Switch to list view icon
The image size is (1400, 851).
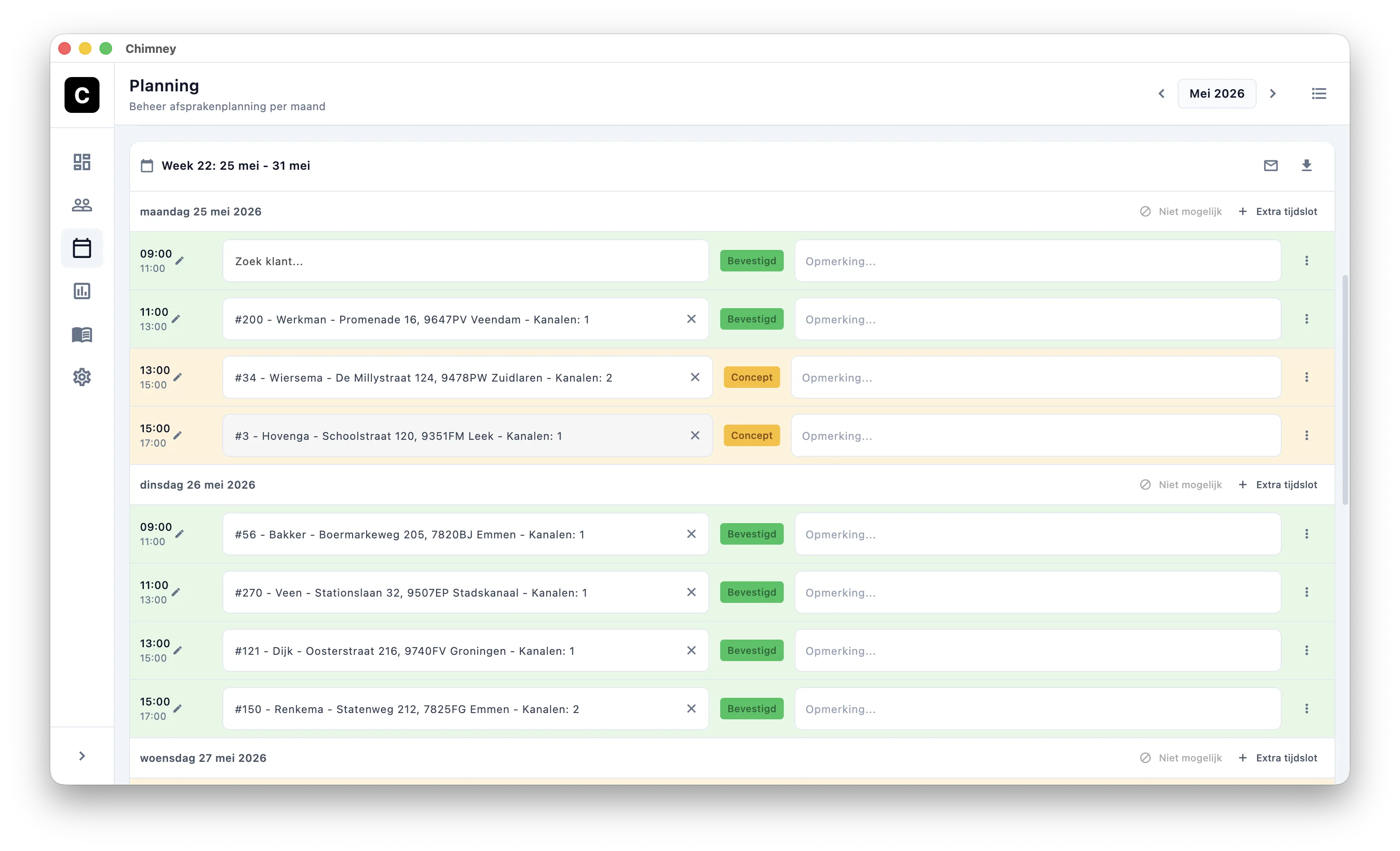1319,94
